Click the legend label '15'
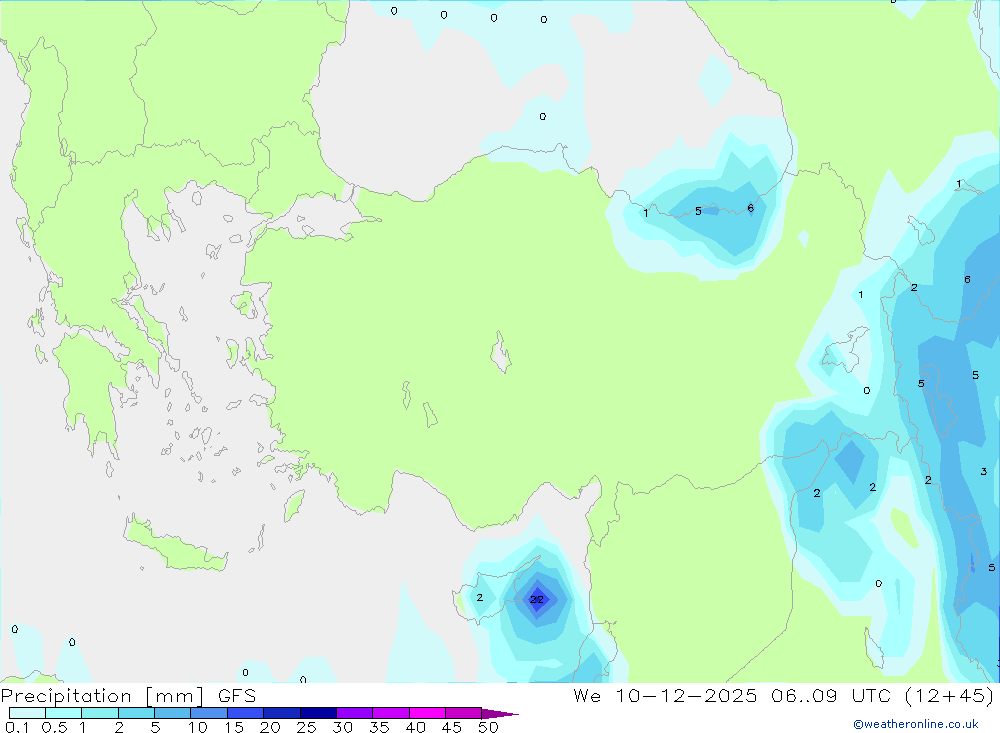This screenshot has width=1000, height=733. [x=233, y=727]
